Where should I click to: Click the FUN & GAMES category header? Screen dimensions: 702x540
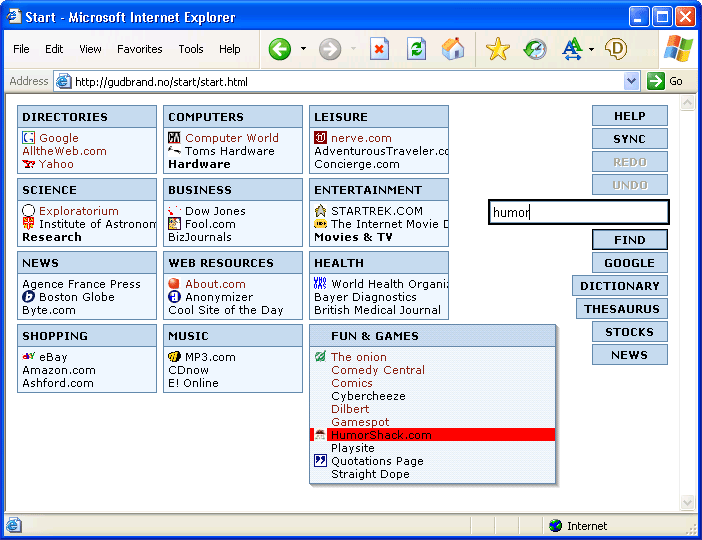pos(432,336)
